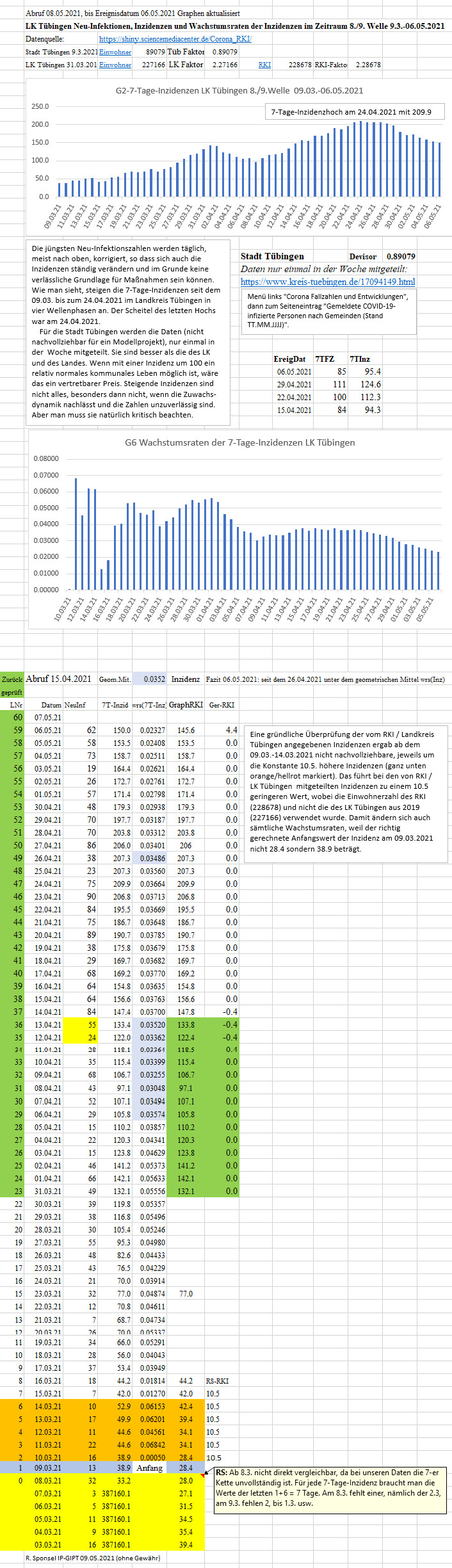Select the Fazit 06.05.2021 cell
452x1568 pixels.
point(325,679)
